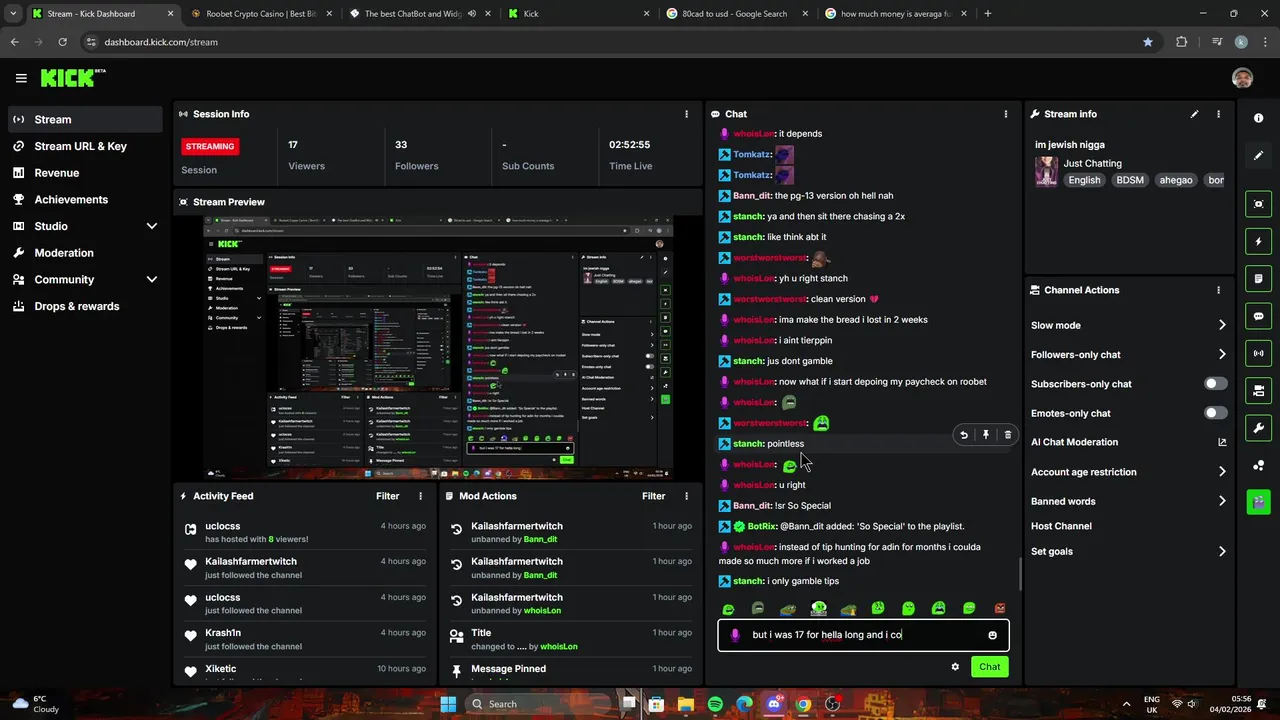
Task: Open the user avatar menu in the header
Action: [1242, 78]
